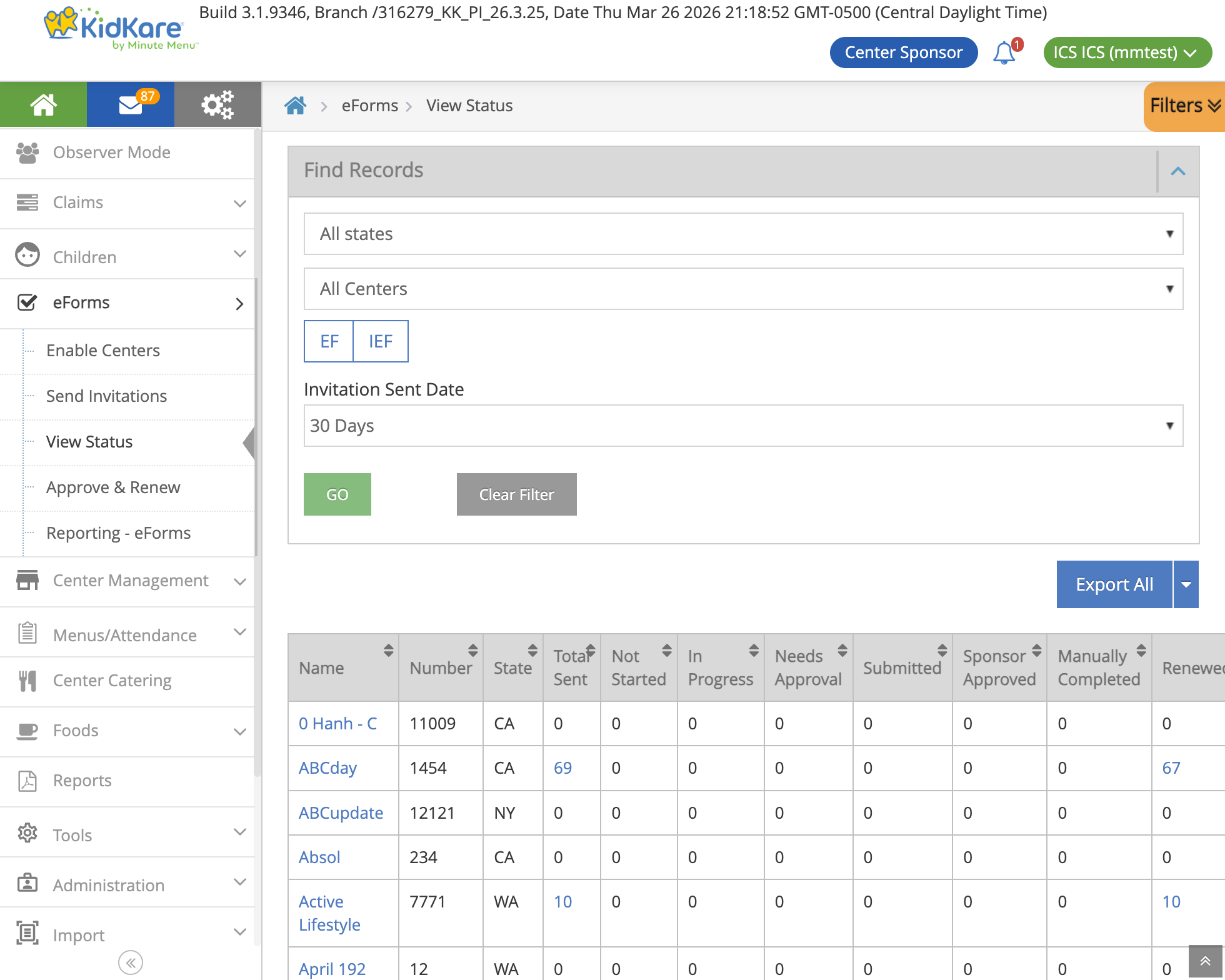Open the notification bell

[x=1003, y=52]
